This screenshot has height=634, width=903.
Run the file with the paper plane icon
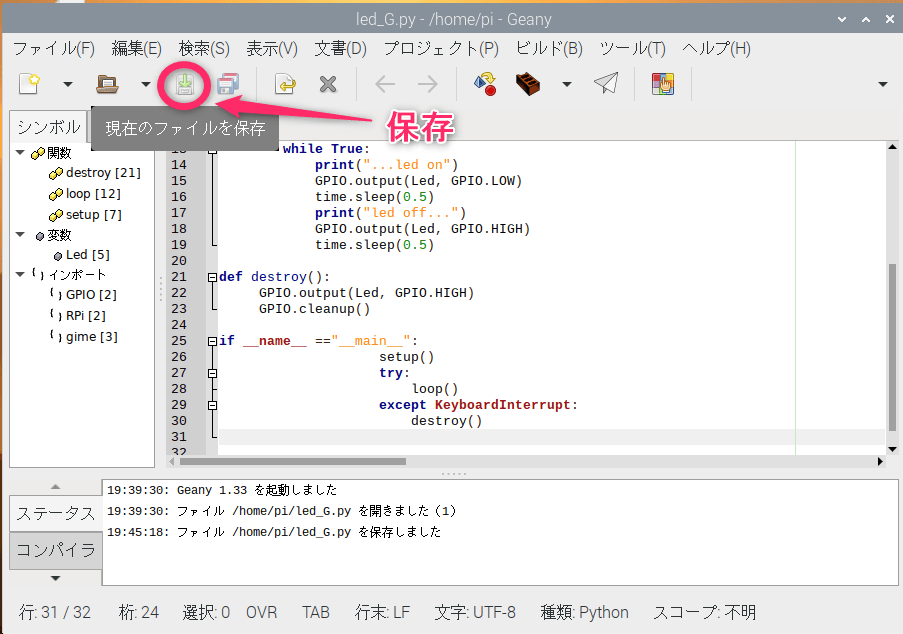click(x=606, y=83)
